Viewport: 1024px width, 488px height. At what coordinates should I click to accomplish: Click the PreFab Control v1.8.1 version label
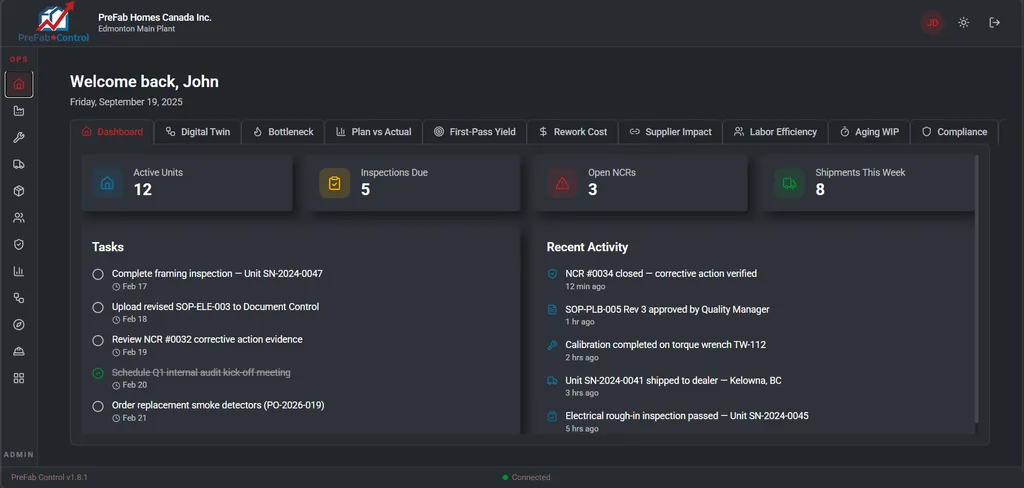click(x=50, y=478)
